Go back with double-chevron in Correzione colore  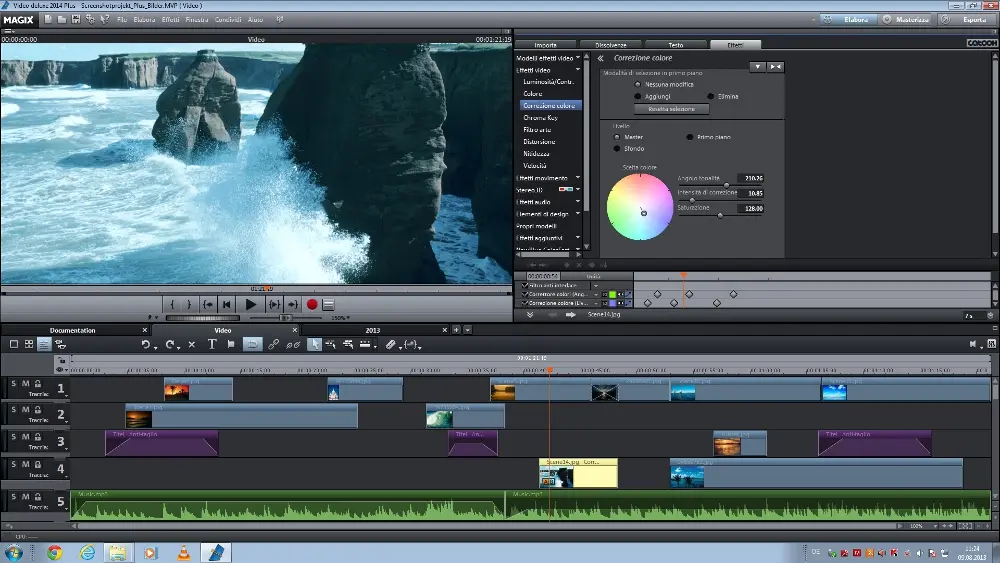600,58
